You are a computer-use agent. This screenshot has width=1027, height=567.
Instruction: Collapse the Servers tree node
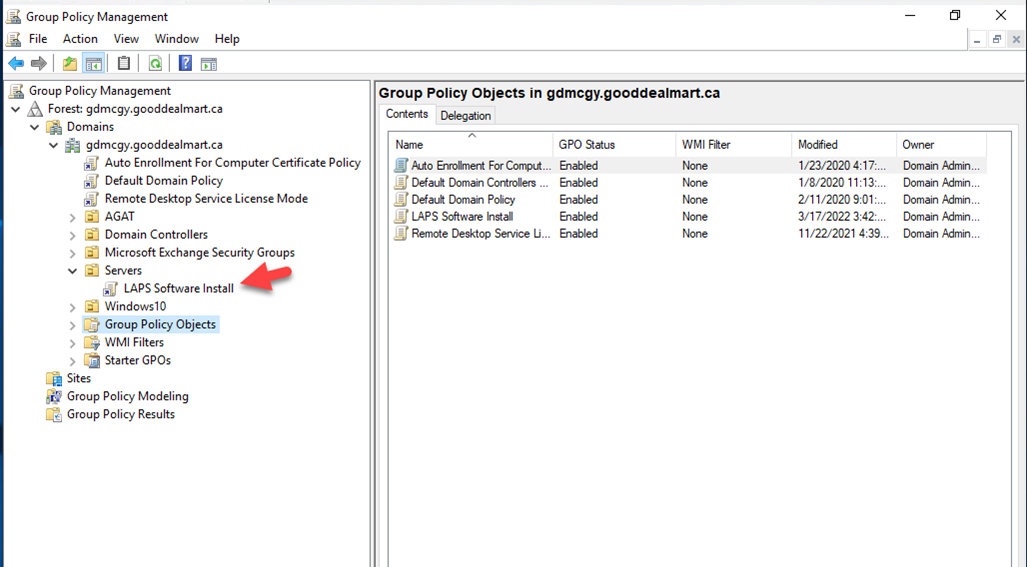coord(73,271)
